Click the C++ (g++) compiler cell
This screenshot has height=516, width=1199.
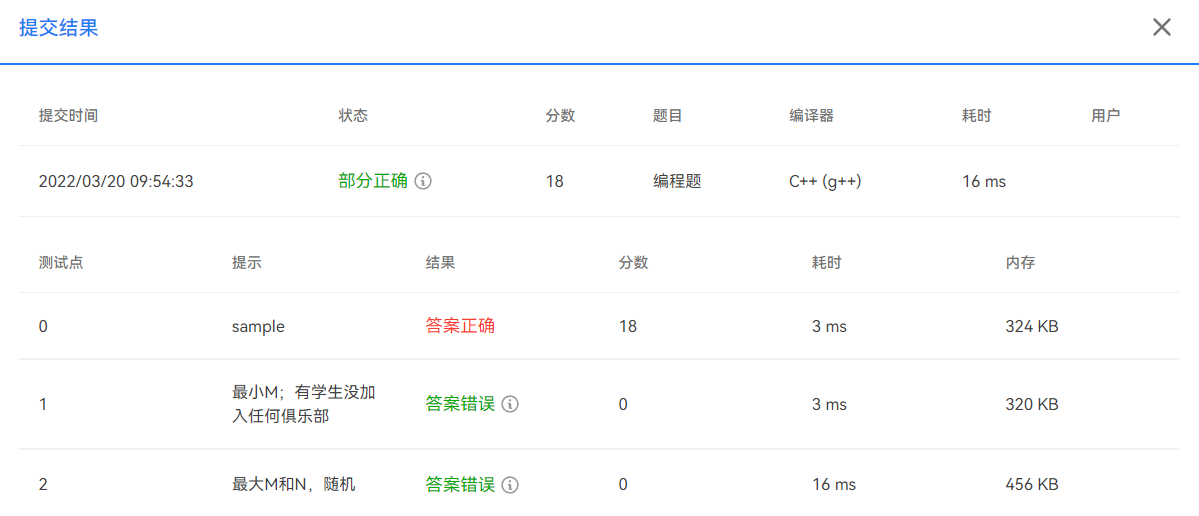[825, 182]
